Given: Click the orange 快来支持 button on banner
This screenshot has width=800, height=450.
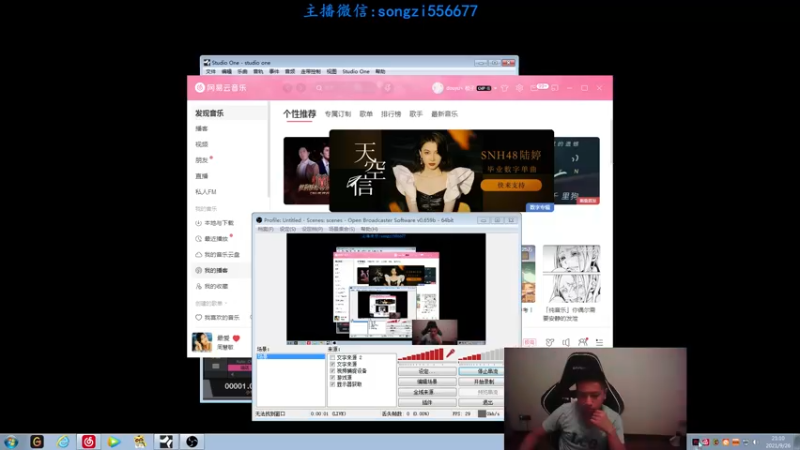Looking at the screenshot, I should (511, 185).
